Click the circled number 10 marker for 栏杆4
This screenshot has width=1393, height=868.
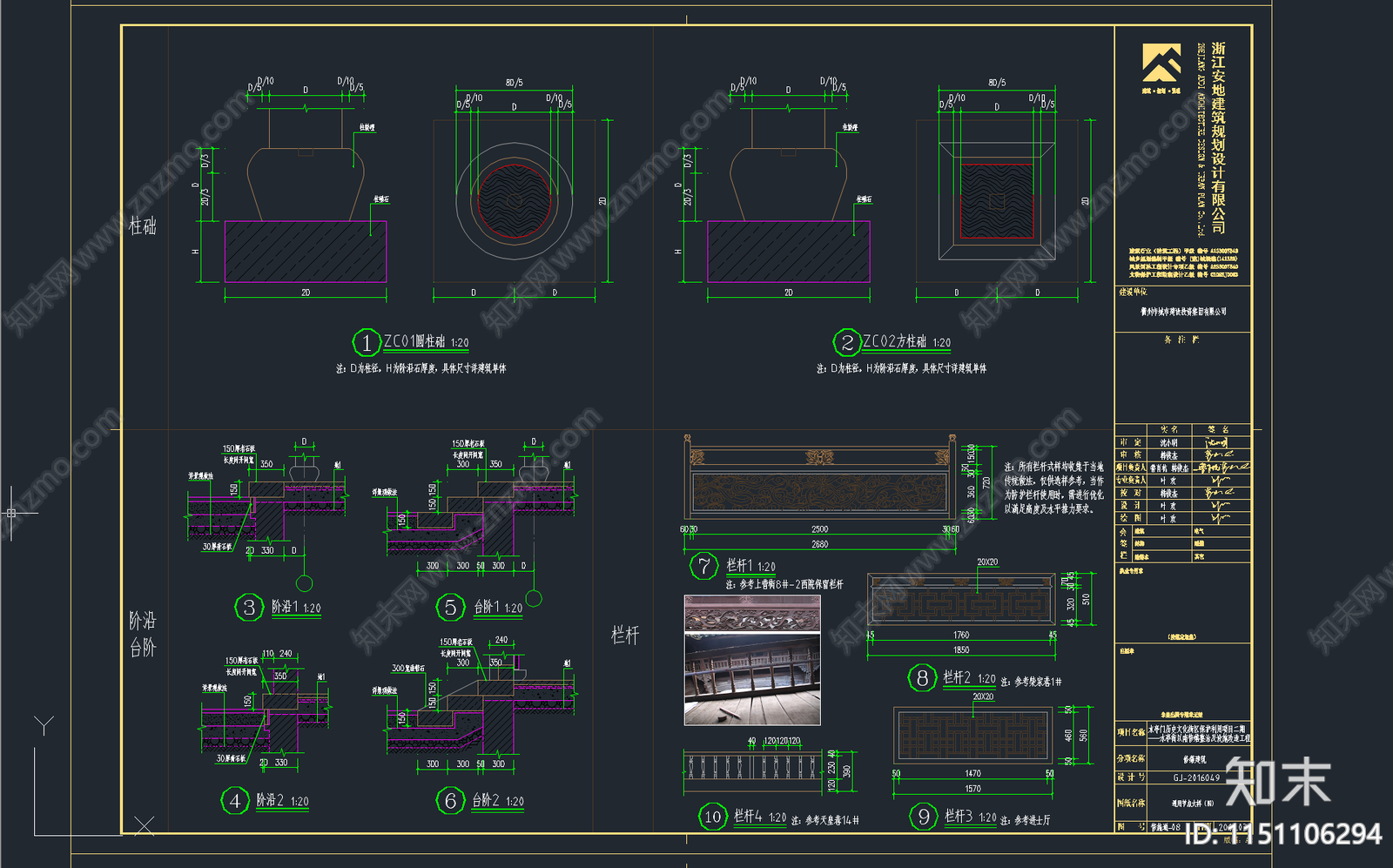coord(713,817)
